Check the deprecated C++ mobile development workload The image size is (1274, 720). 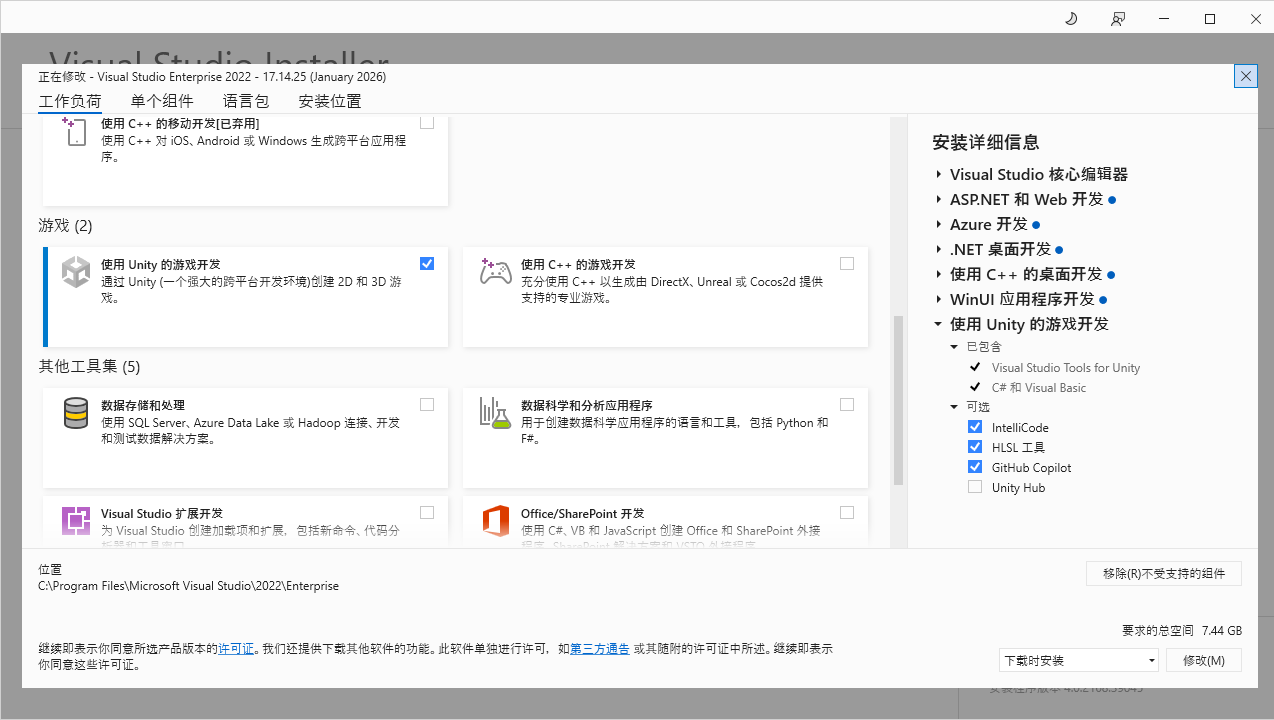tap(427, 122)
